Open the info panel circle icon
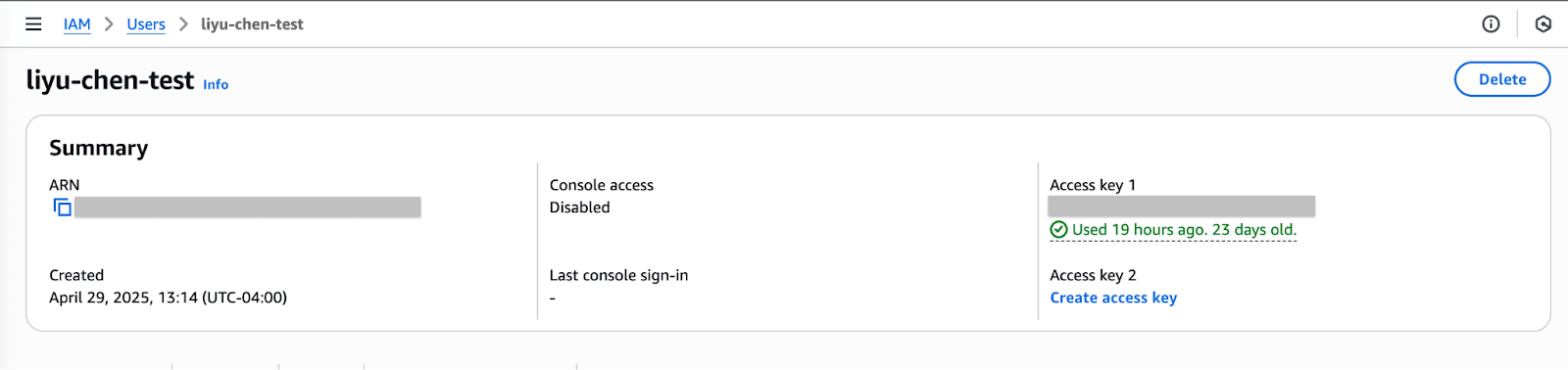This screenshot has width=1568, height=370. coord(1491,24)
